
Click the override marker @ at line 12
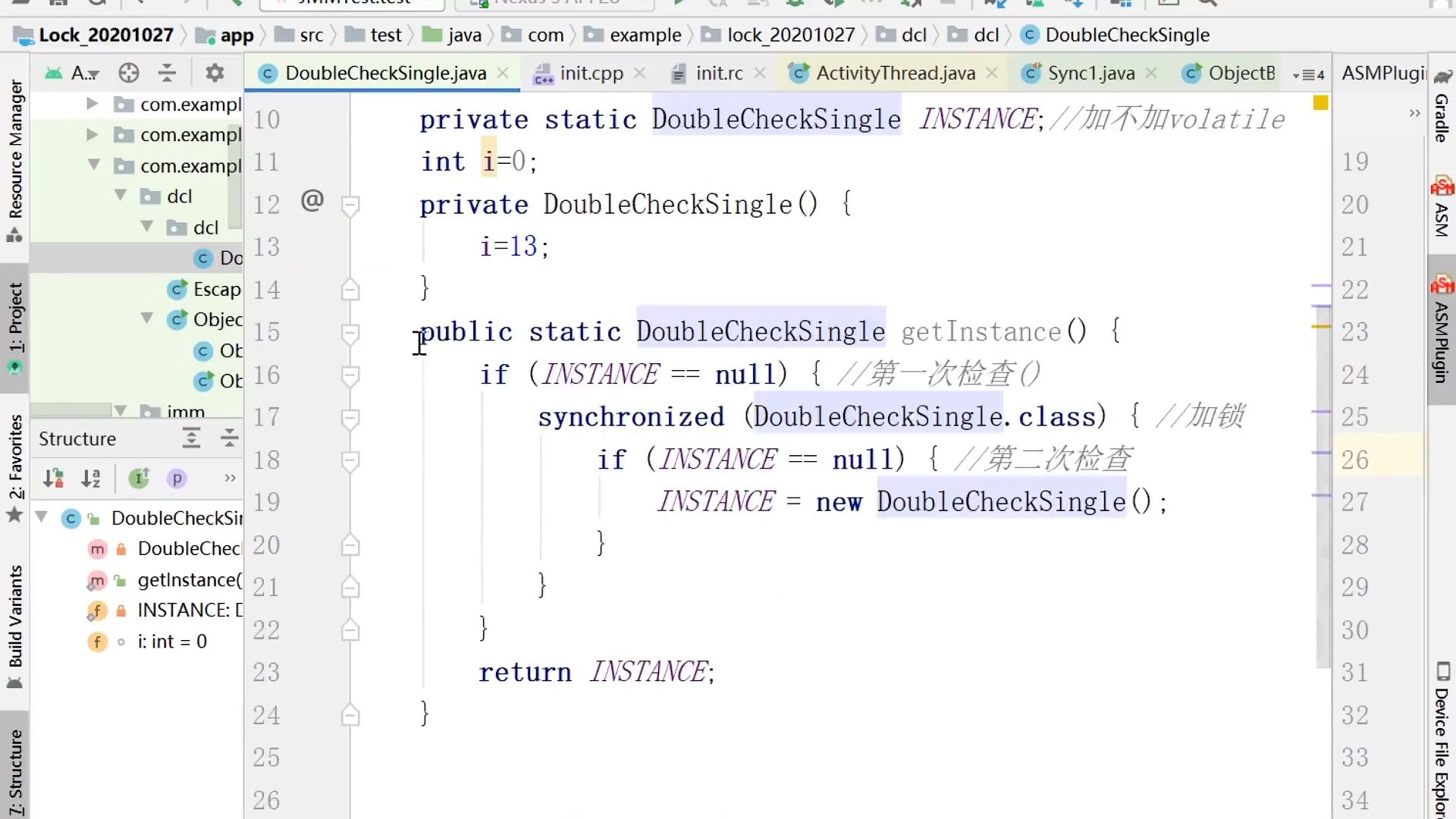[x=312, y=201]
